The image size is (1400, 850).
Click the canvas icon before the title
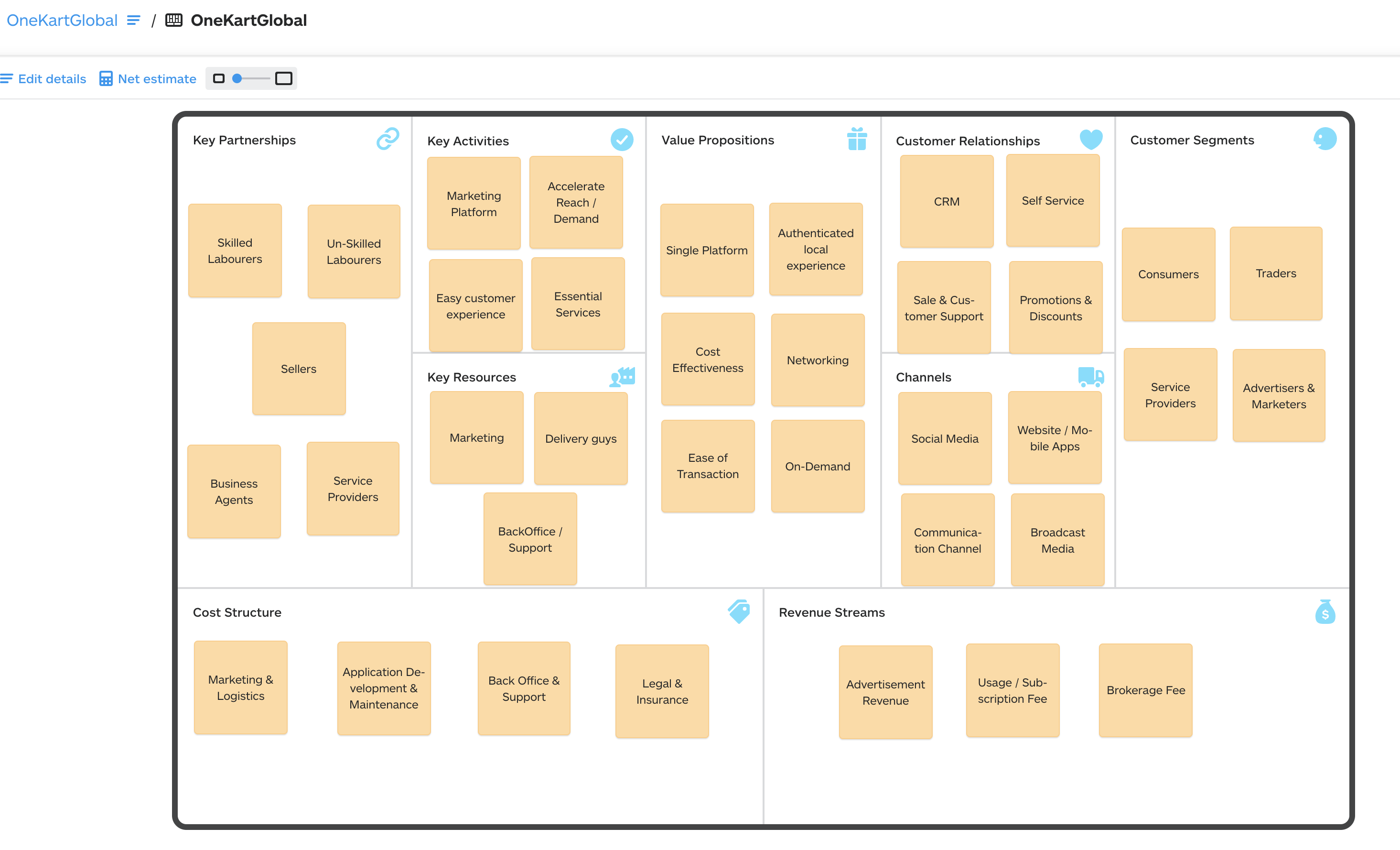(x=174, y=21)
